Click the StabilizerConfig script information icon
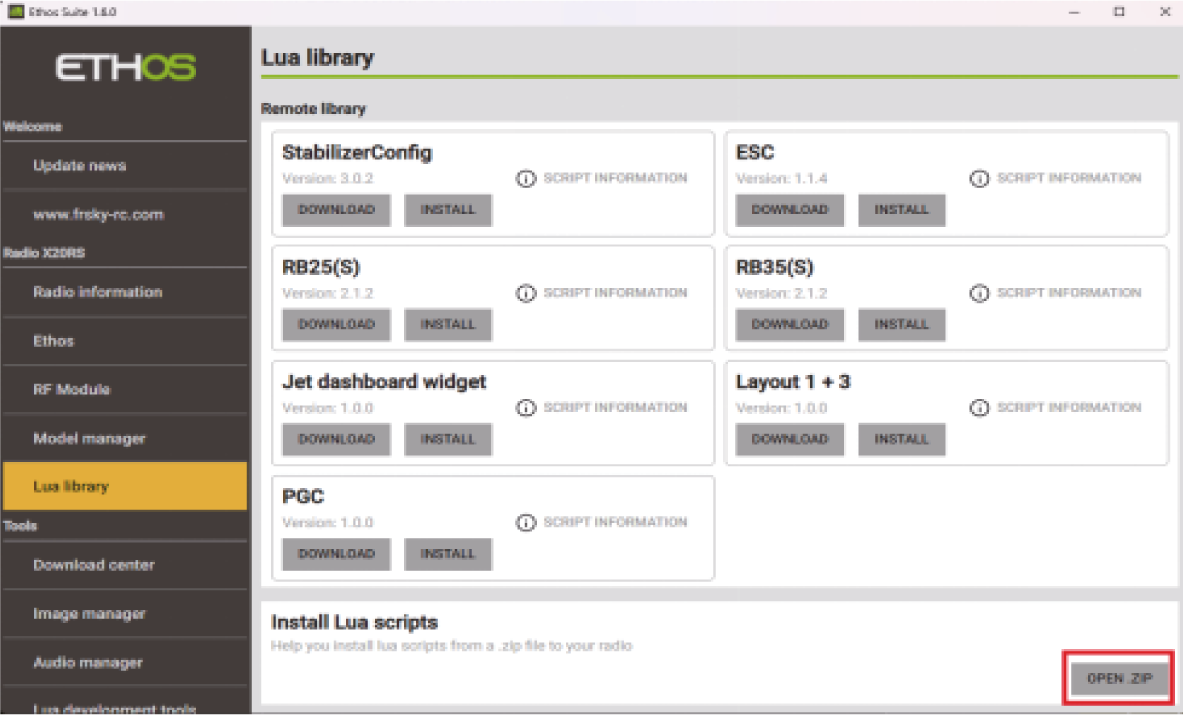Screen dimensions: 1183x715 pyautogui.click(x=526, y=179)
